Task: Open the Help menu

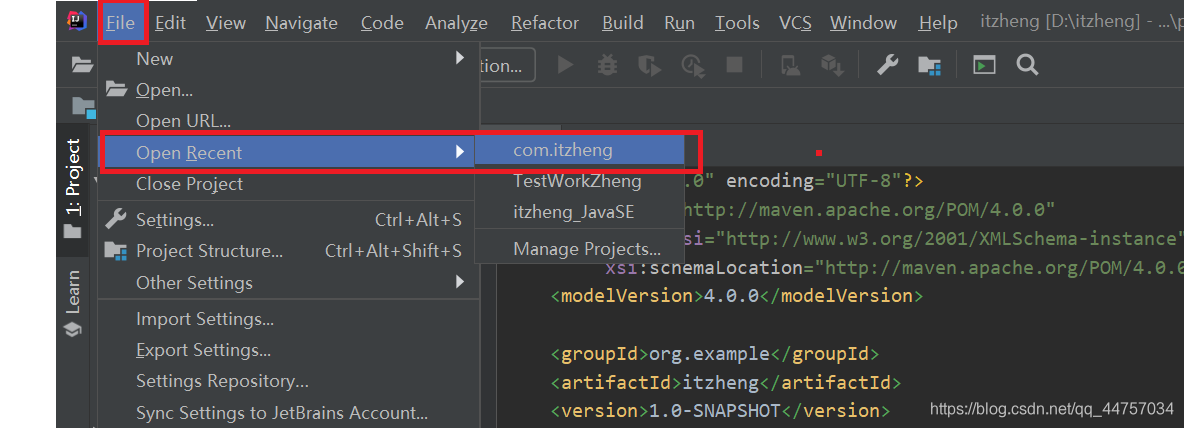Action: [x=938, y=23]
